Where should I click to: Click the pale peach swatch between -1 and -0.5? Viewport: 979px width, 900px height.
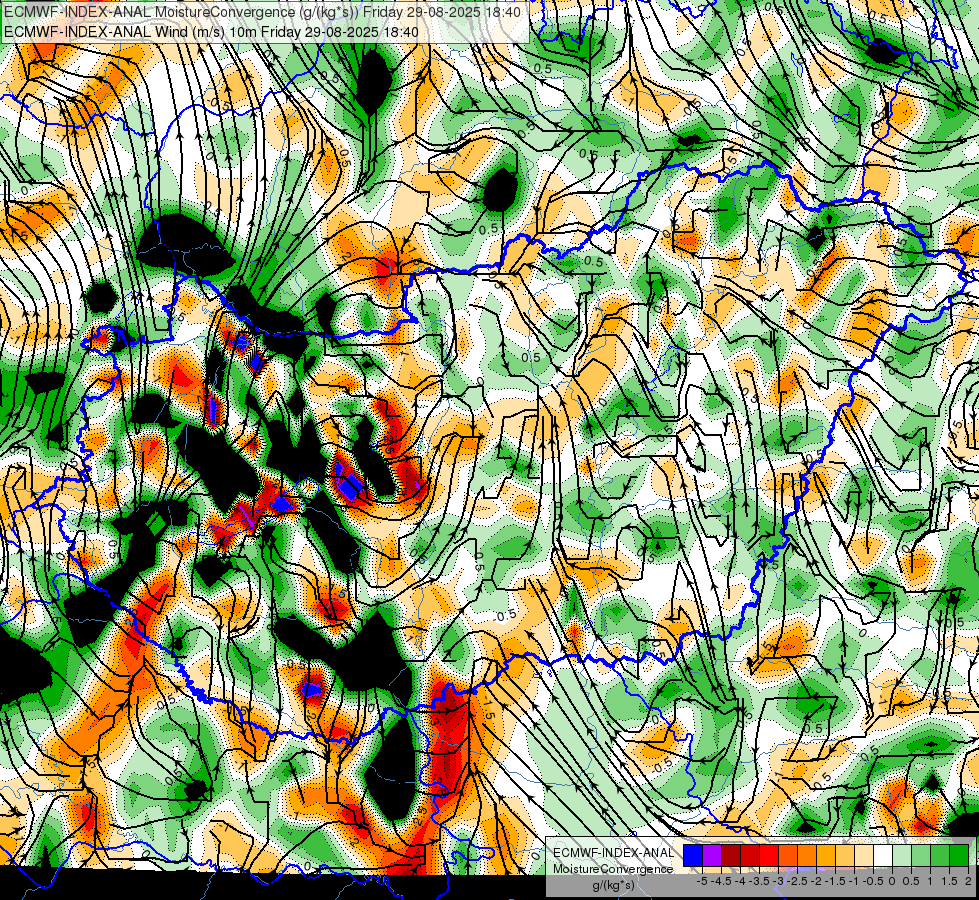[x=864, y=856]
